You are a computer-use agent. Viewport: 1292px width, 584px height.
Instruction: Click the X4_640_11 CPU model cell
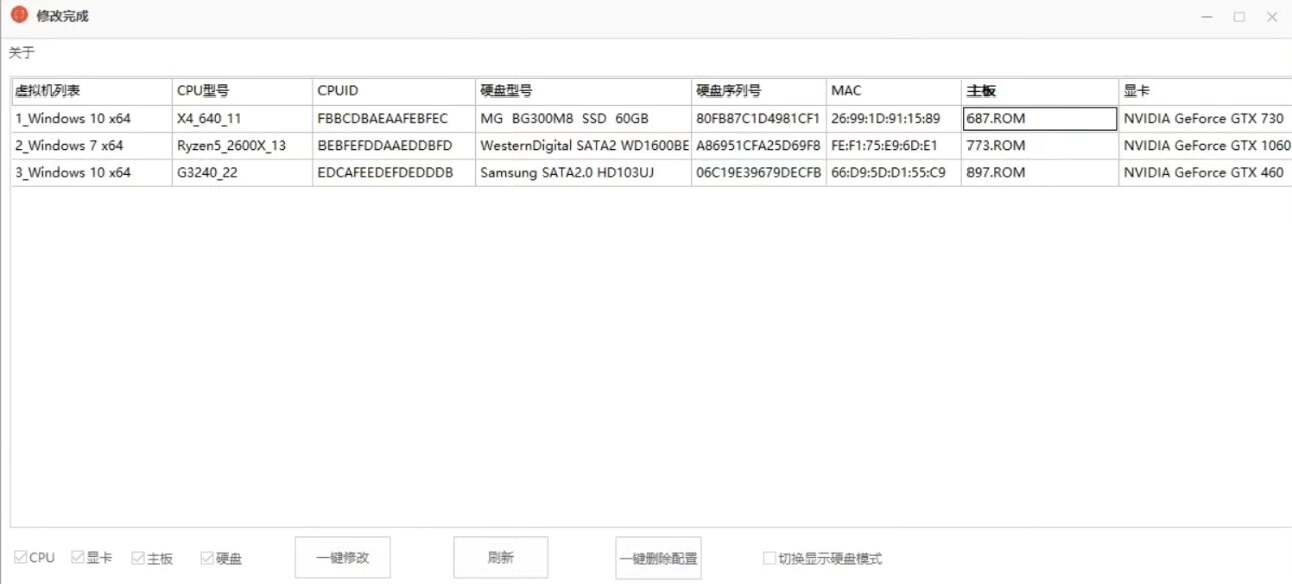[x=242, y=118]
